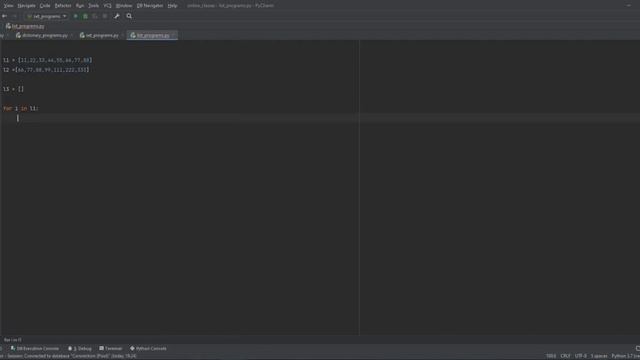The width and height of the screenshot is (640, 360).
Task: Click the 'for i in l1:' line
Action: coord(20,109)
